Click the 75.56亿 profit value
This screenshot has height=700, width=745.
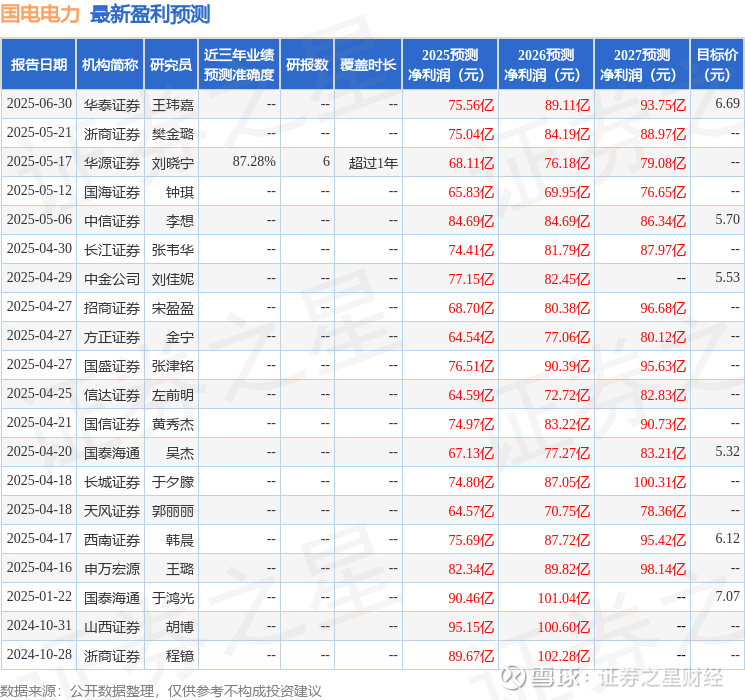point(471,105)
